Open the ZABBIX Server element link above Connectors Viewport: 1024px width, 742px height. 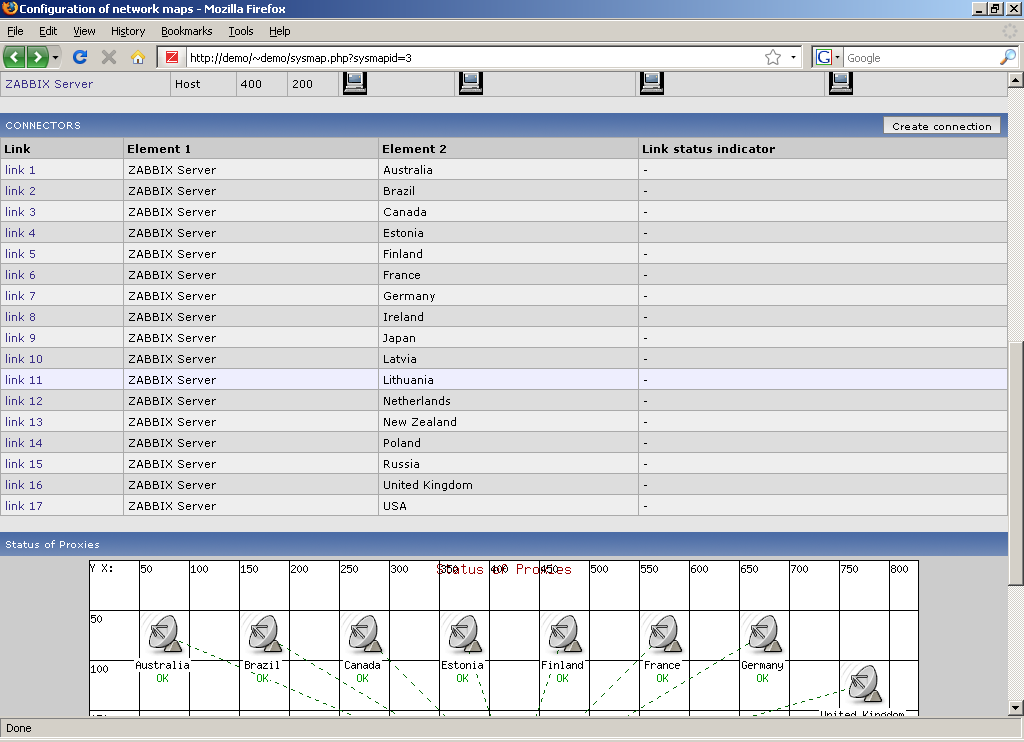(49, 84)
